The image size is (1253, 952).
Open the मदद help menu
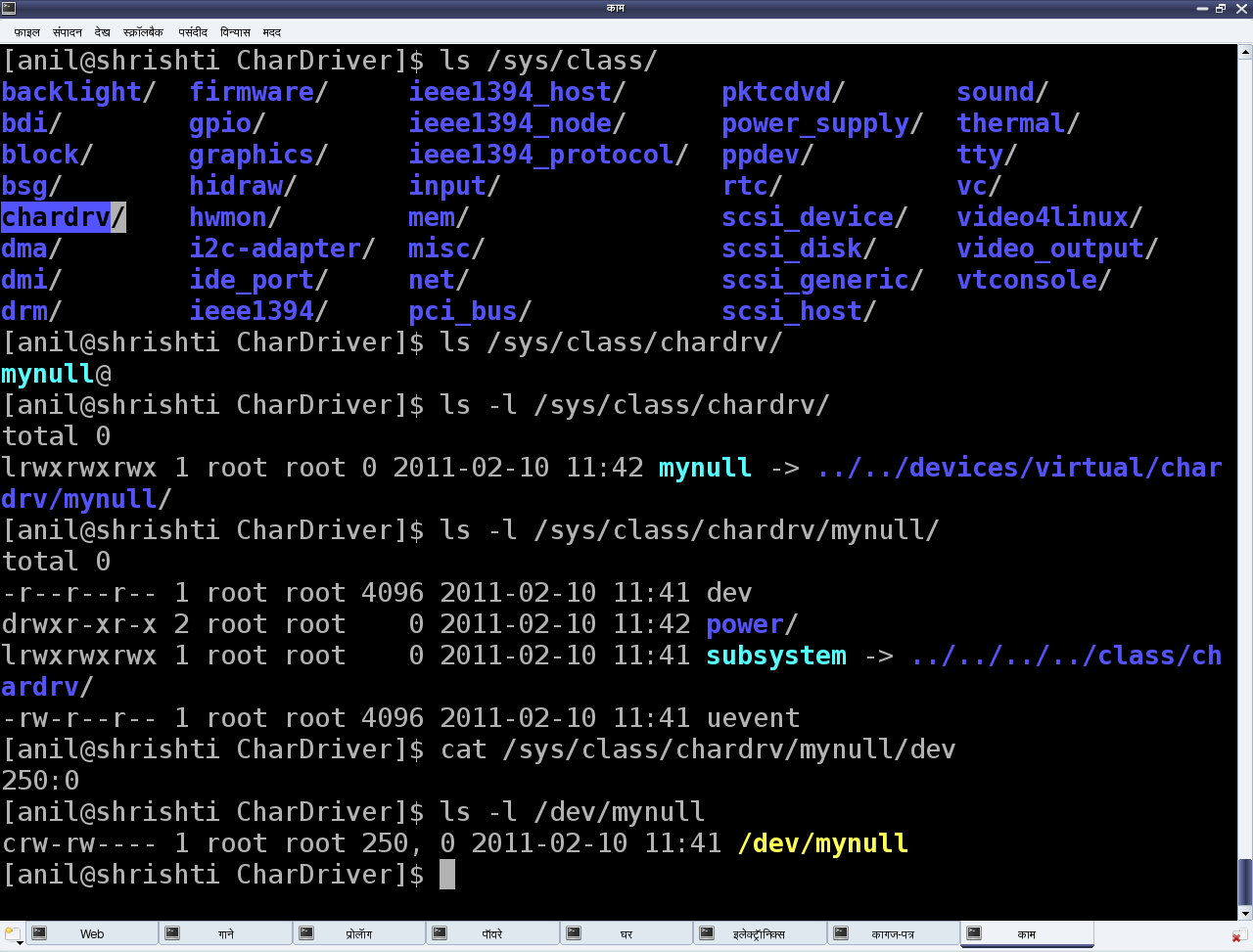pyautogui.click(x=271, y=32)
